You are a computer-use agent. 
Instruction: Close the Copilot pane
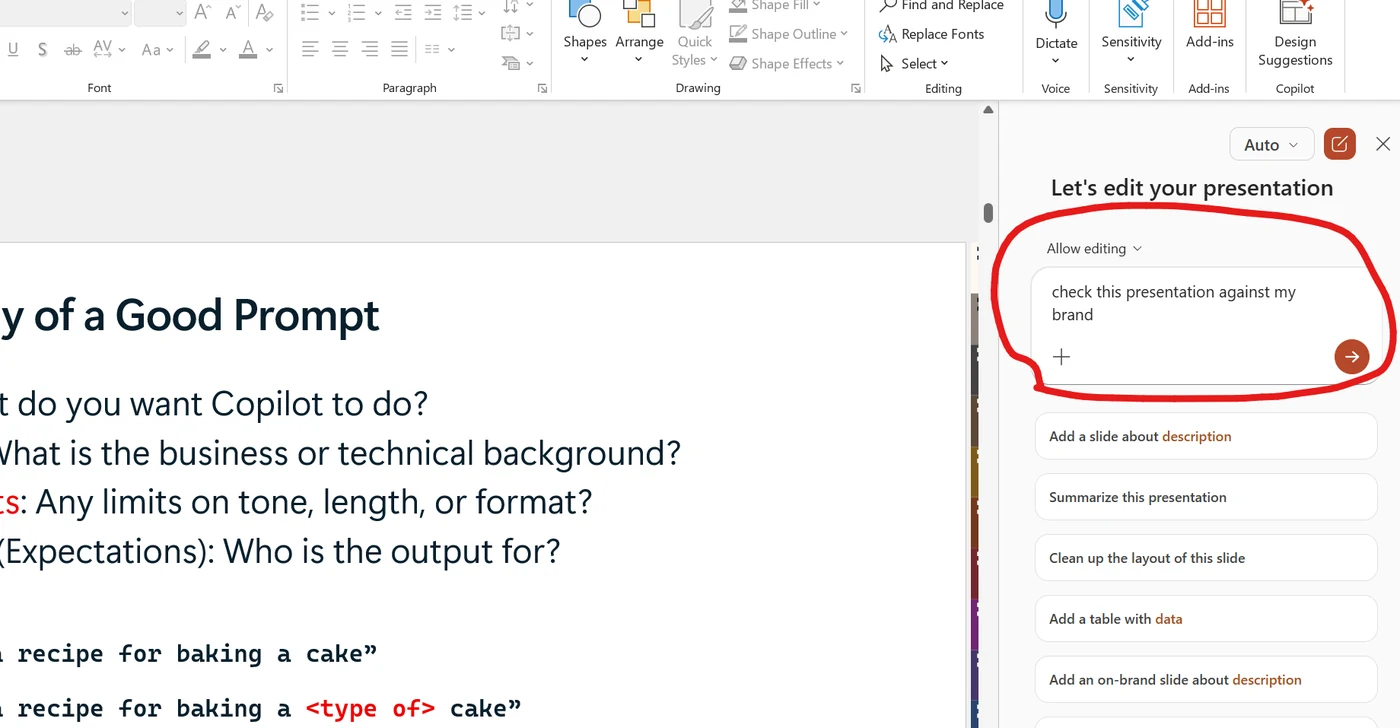pyautogui.click(x=1383, y=144)
